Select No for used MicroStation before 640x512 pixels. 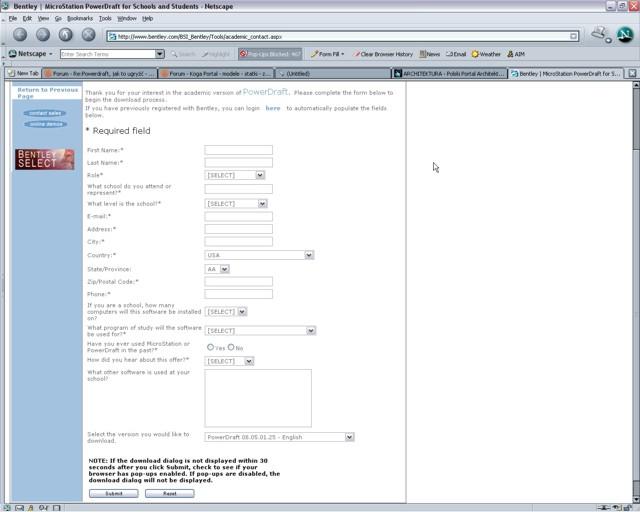click(231, 347)
